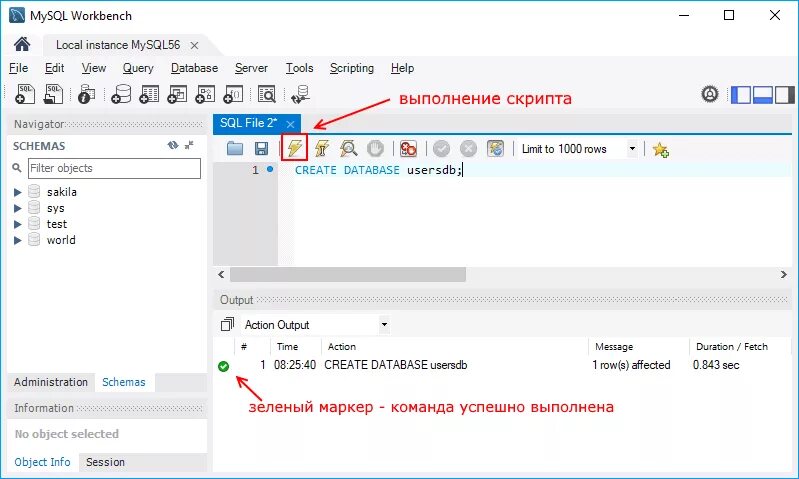Run EXPLAIN on the current statement
Image resolution: width=799 pixels, height=479 pixels.
coord(349,148)
